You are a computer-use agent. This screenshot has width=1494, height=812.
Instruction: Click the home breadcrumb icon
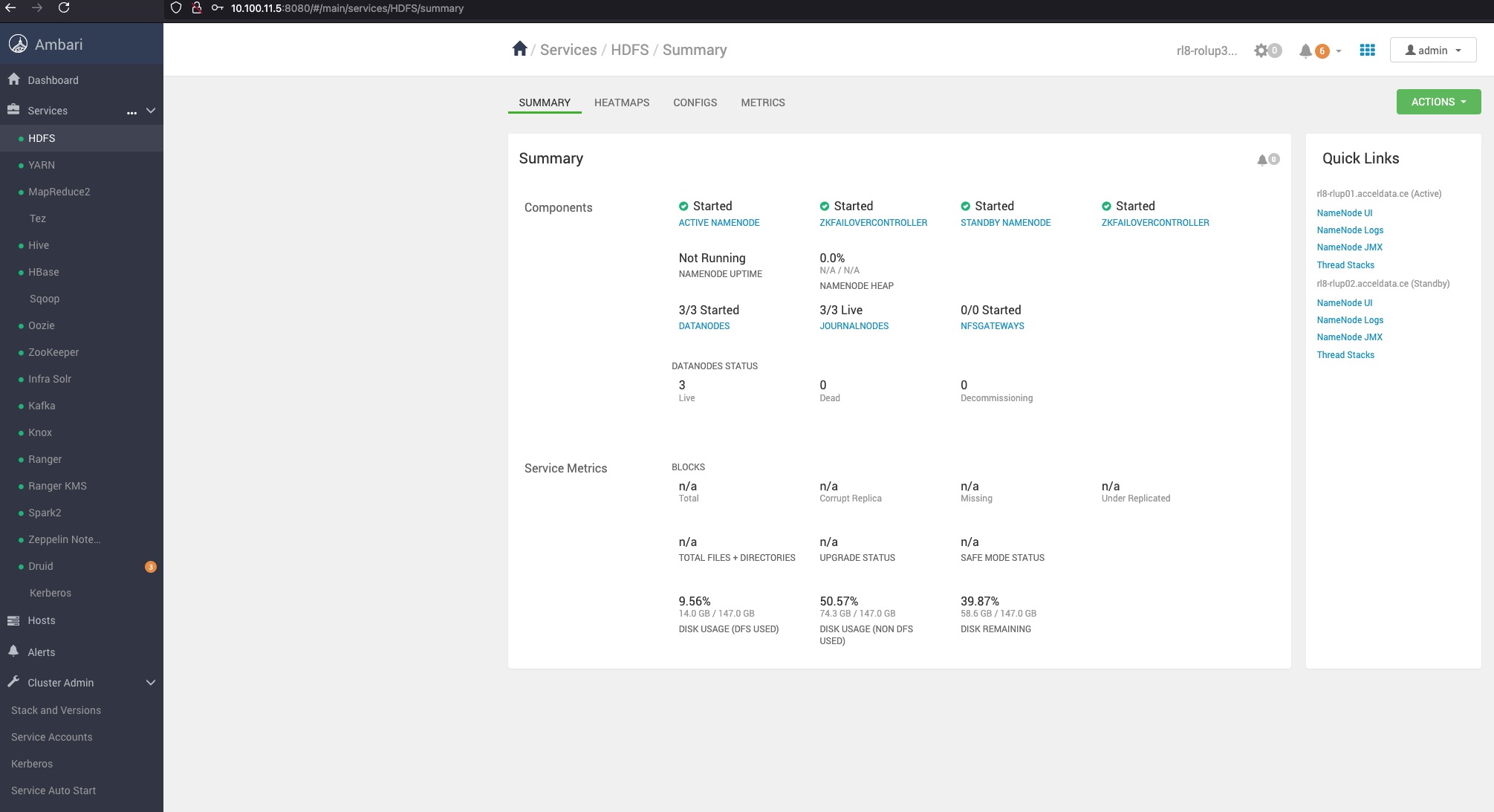click(519, 49)
